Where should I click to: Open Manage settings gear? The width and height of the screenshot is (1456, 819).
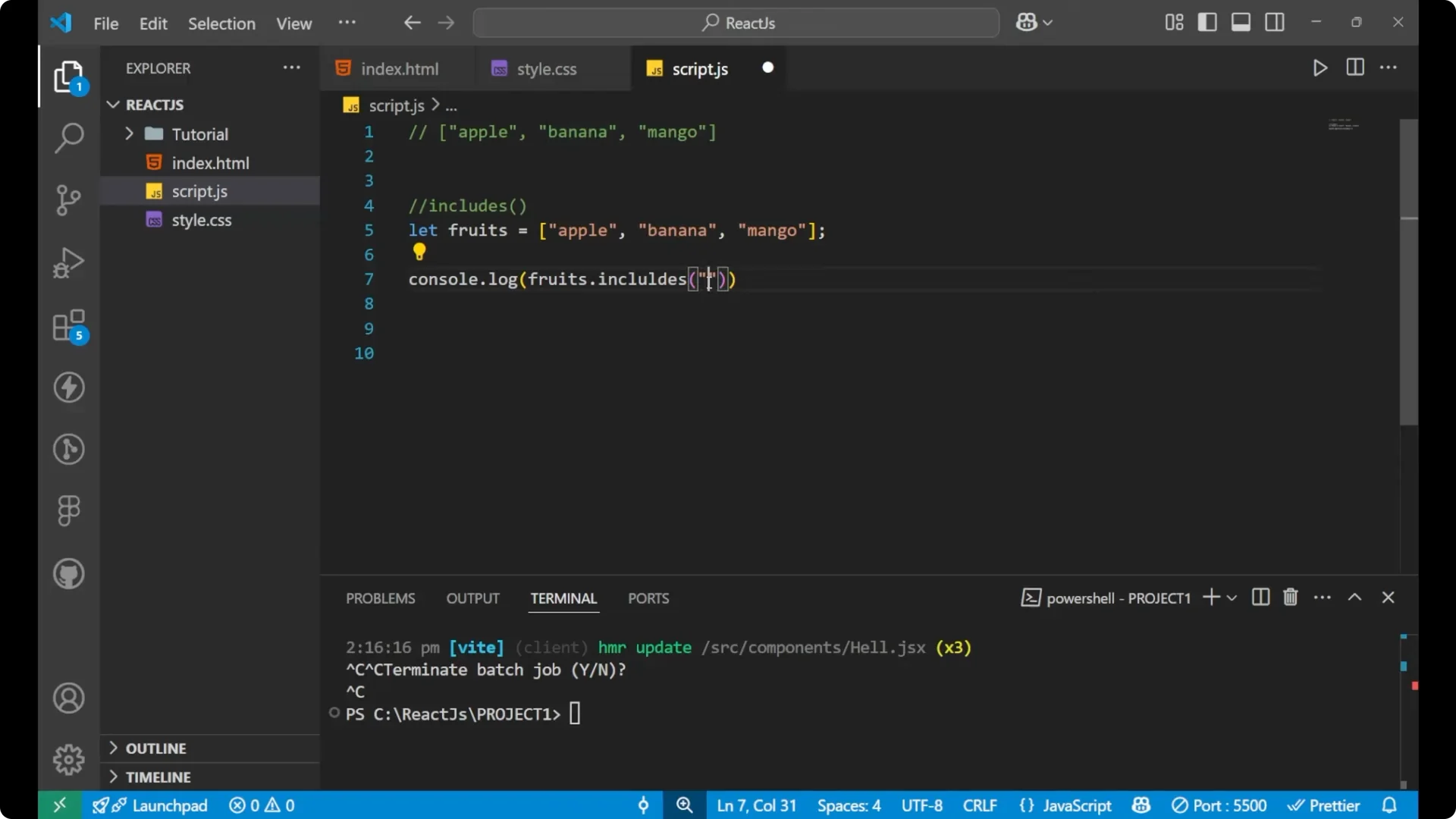[x=68, y=759]
